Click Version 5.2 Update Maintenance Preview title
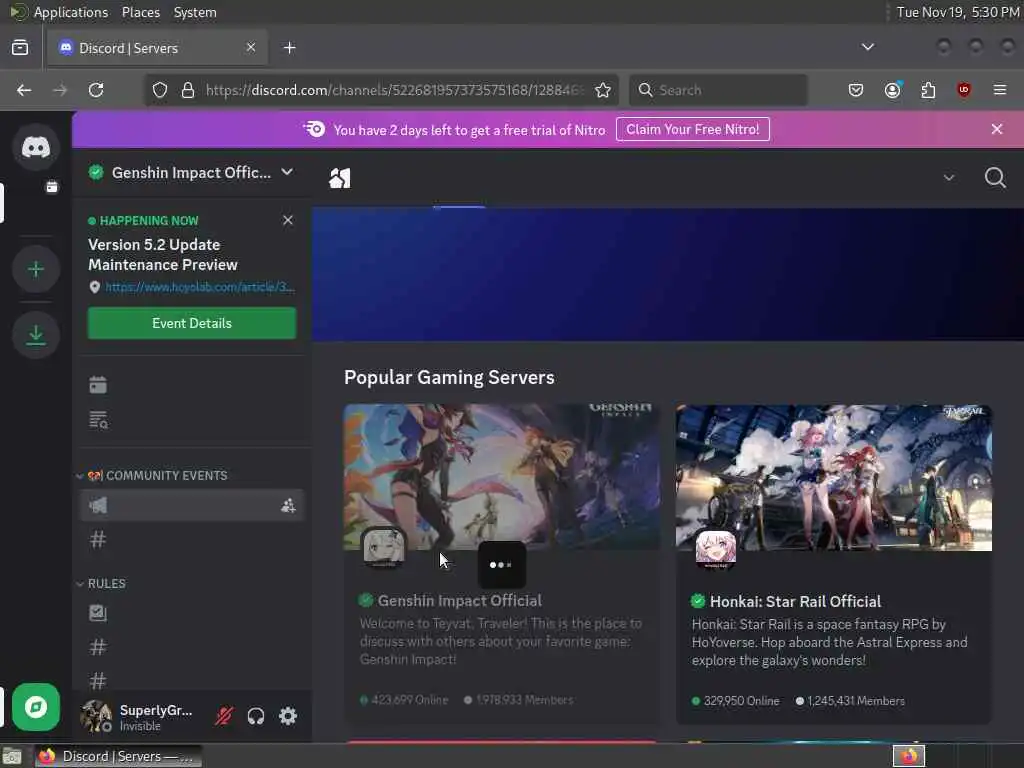 pyautogui.click(x=163, y=255)
